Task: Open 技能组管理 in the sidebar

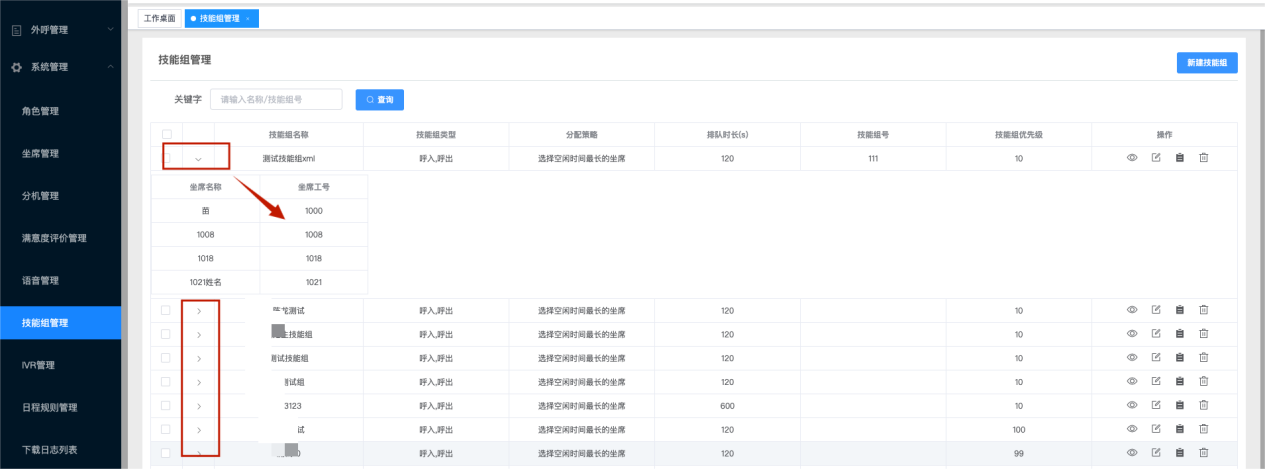Action: point(60,323)
